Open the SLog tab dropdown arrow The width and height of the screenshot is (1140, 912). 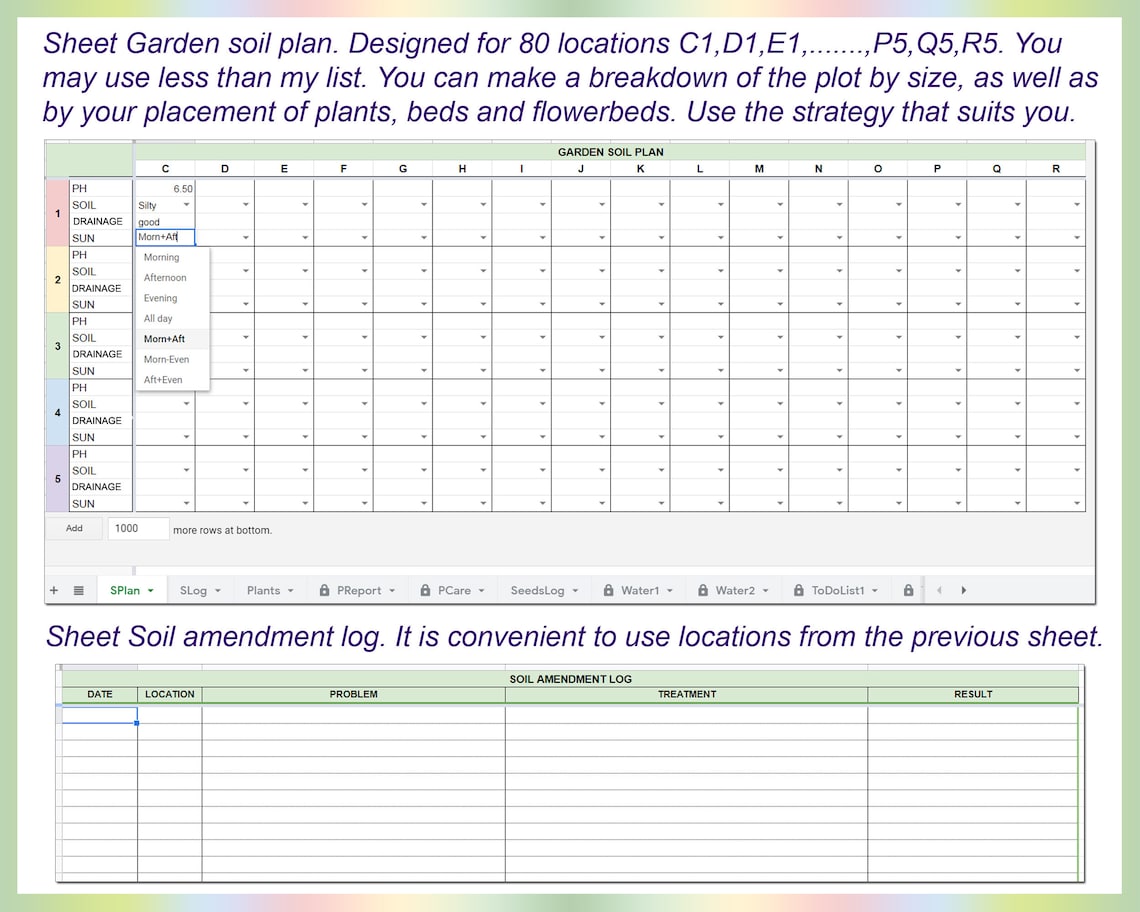click(217, 590)
